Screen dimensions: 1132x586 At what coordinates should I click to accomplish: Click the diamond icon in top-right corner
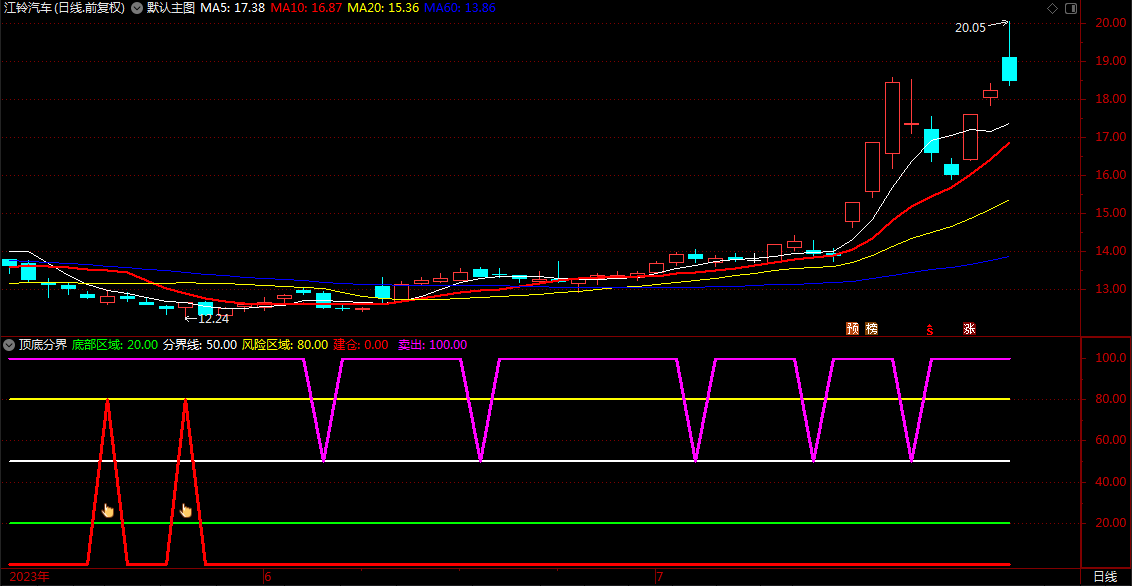(x=1052, y=9)
